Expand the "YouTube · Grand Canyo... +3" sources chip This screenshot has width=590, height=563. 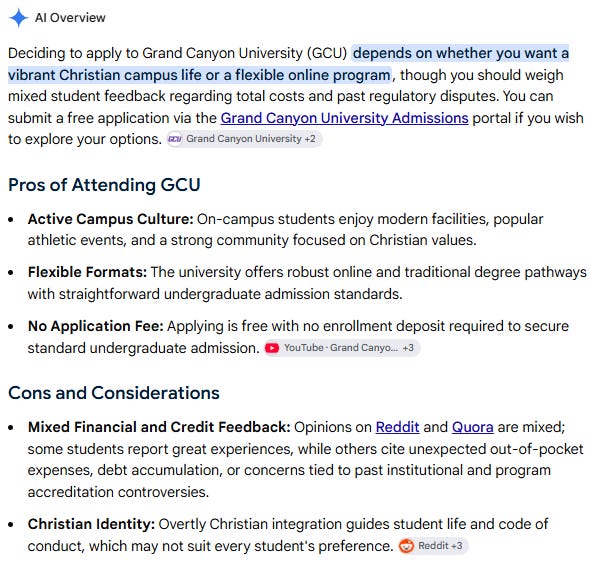[342, 348]
